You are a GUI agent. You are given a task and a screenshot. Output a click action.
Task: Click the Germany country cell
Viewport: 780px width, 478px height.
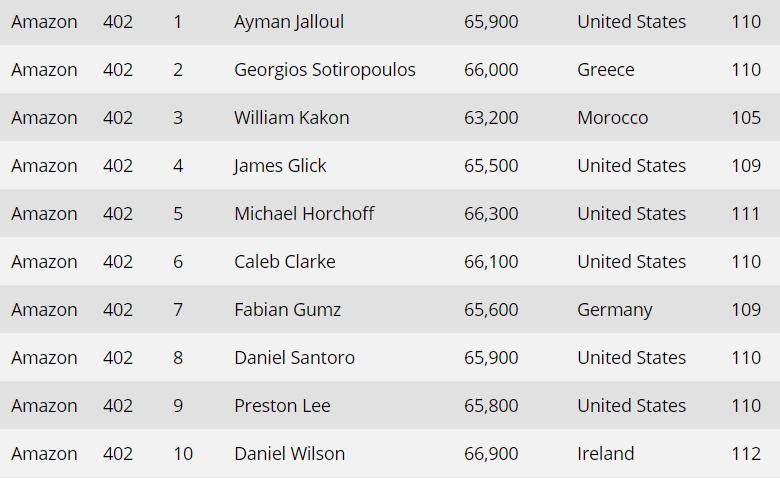coord(614,310)
